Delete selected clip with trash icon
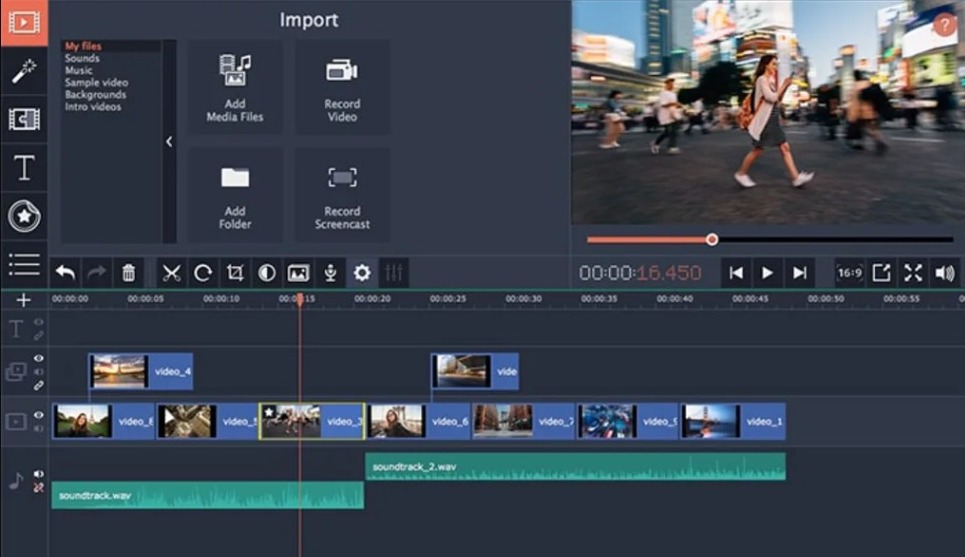965x557 pixels. (x=128, y=272)
